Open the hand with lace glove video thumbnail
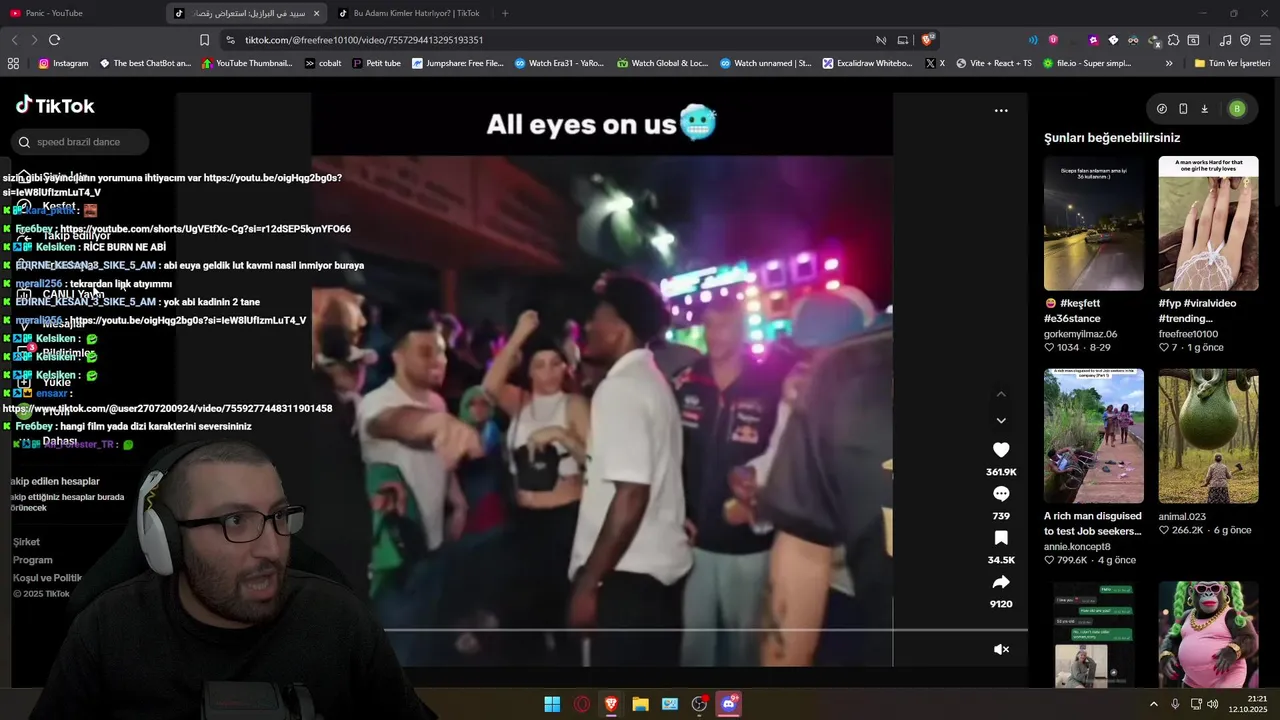The height and width of the screenshot is (720, 1280). 1208,223
